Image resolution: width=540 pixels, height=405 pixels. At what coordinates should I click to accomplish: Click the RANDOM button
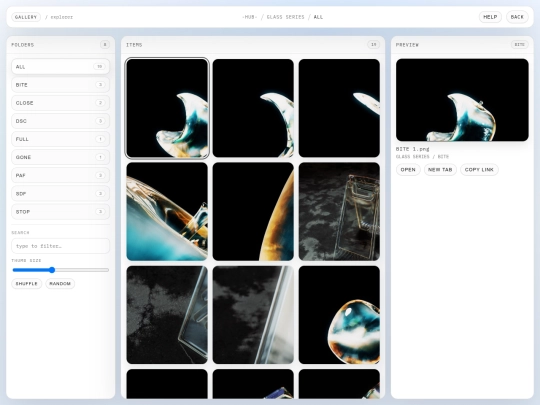(x=60, y=283)
